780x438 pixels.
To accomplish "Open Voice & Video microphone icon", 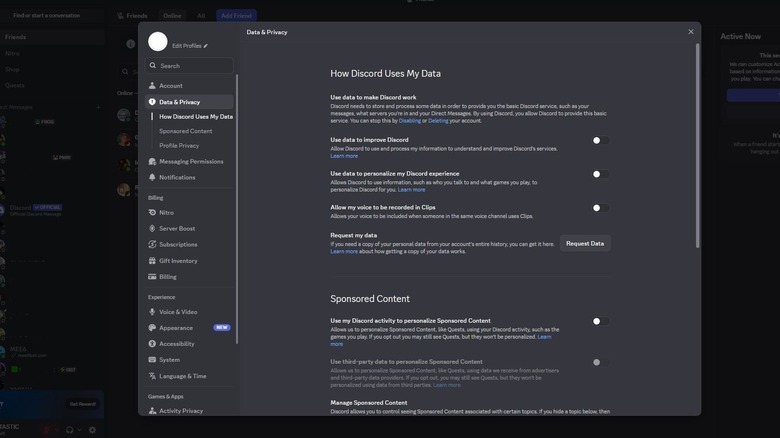I will click(152, 312).
